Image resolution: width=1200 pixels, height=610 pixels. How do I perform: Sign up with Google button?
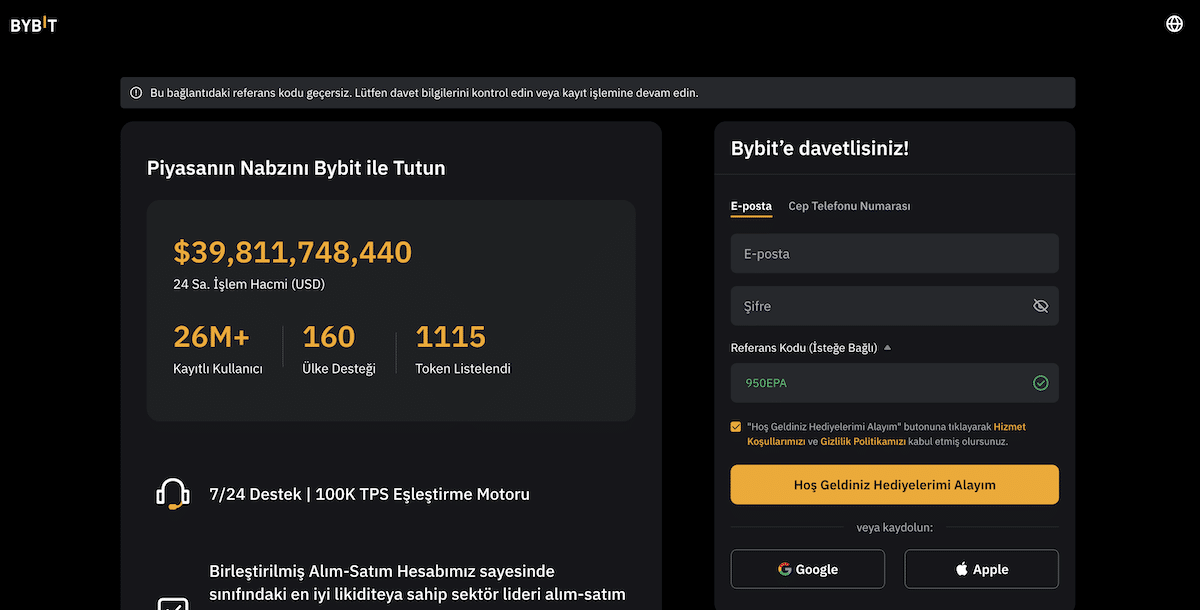click(x=808, y=569)
